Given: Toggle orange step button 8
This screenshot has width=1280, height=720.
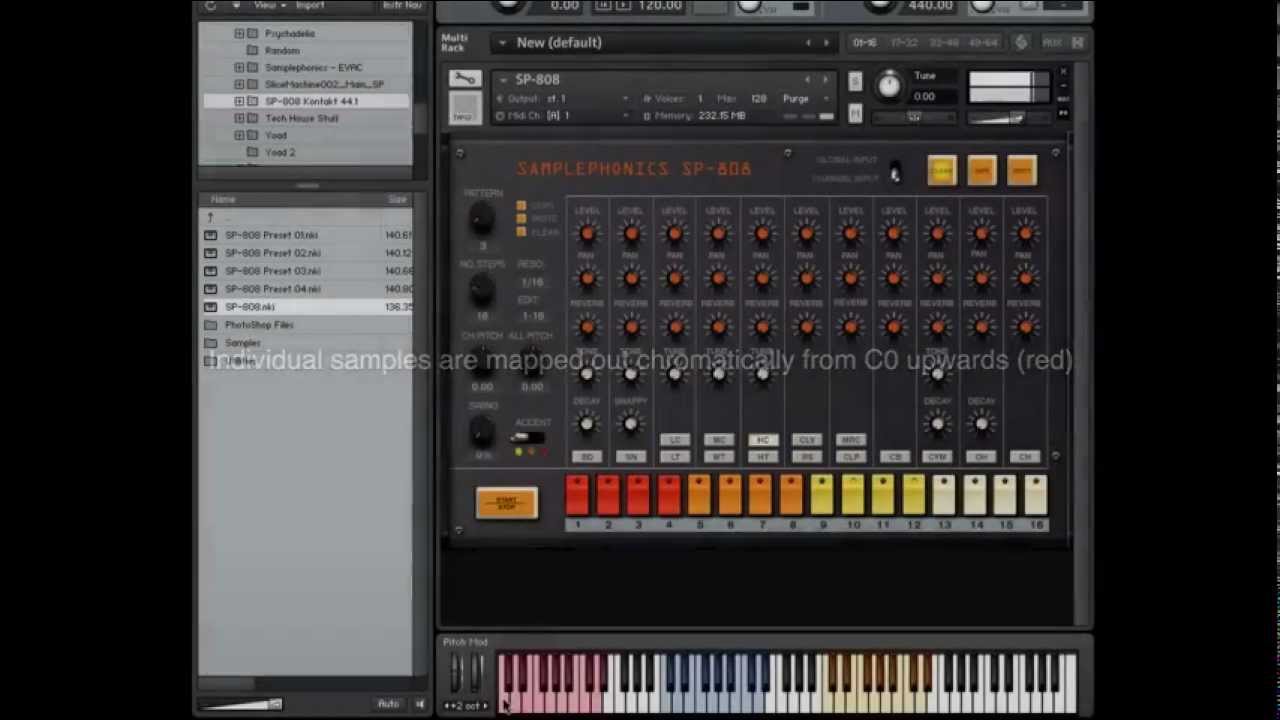Looking at the screenshot, I should click(791, 496).
